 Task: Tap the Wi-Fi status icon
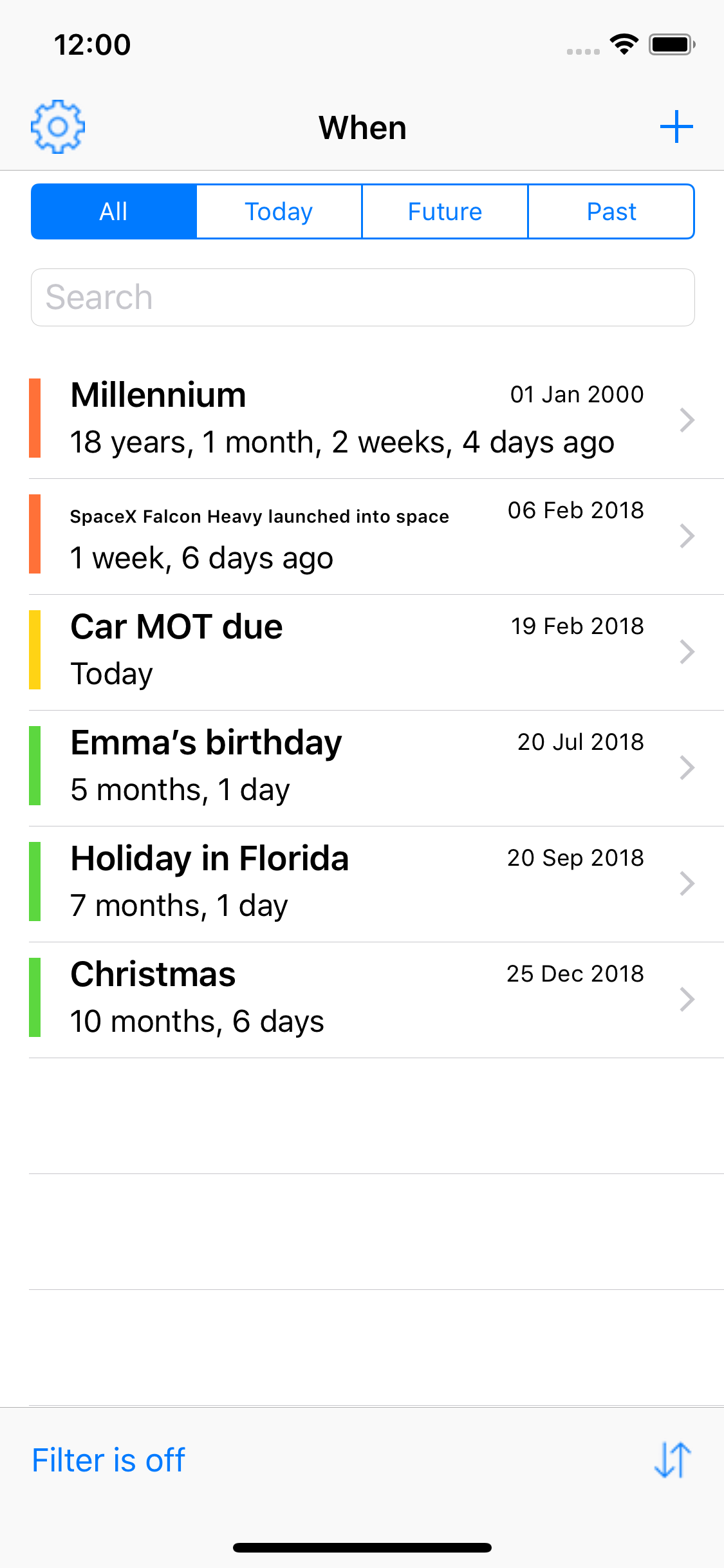click(x=624, y=44)
